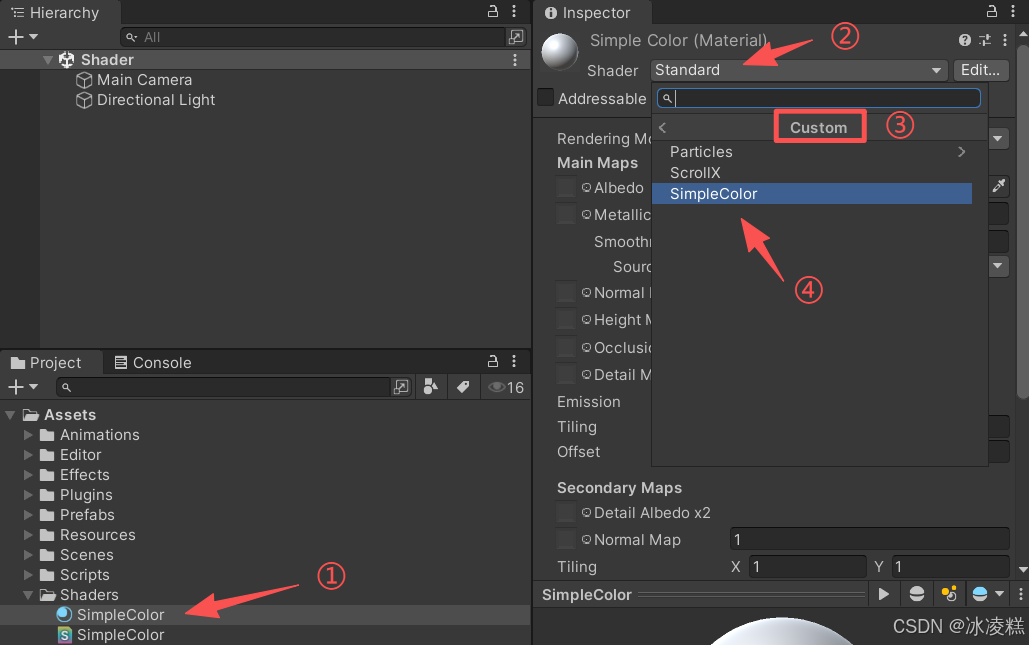Open the Standard shader dropdown

click(799, 70)
